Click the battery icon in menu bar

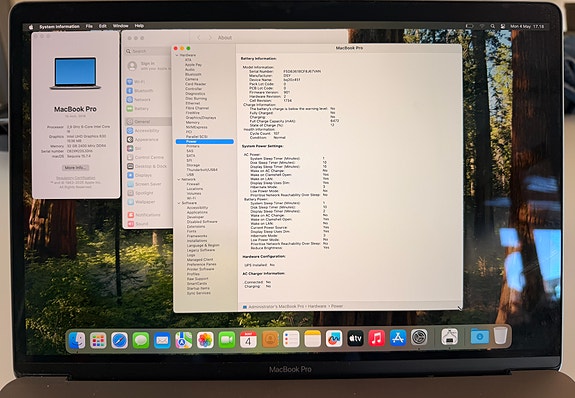469,26
